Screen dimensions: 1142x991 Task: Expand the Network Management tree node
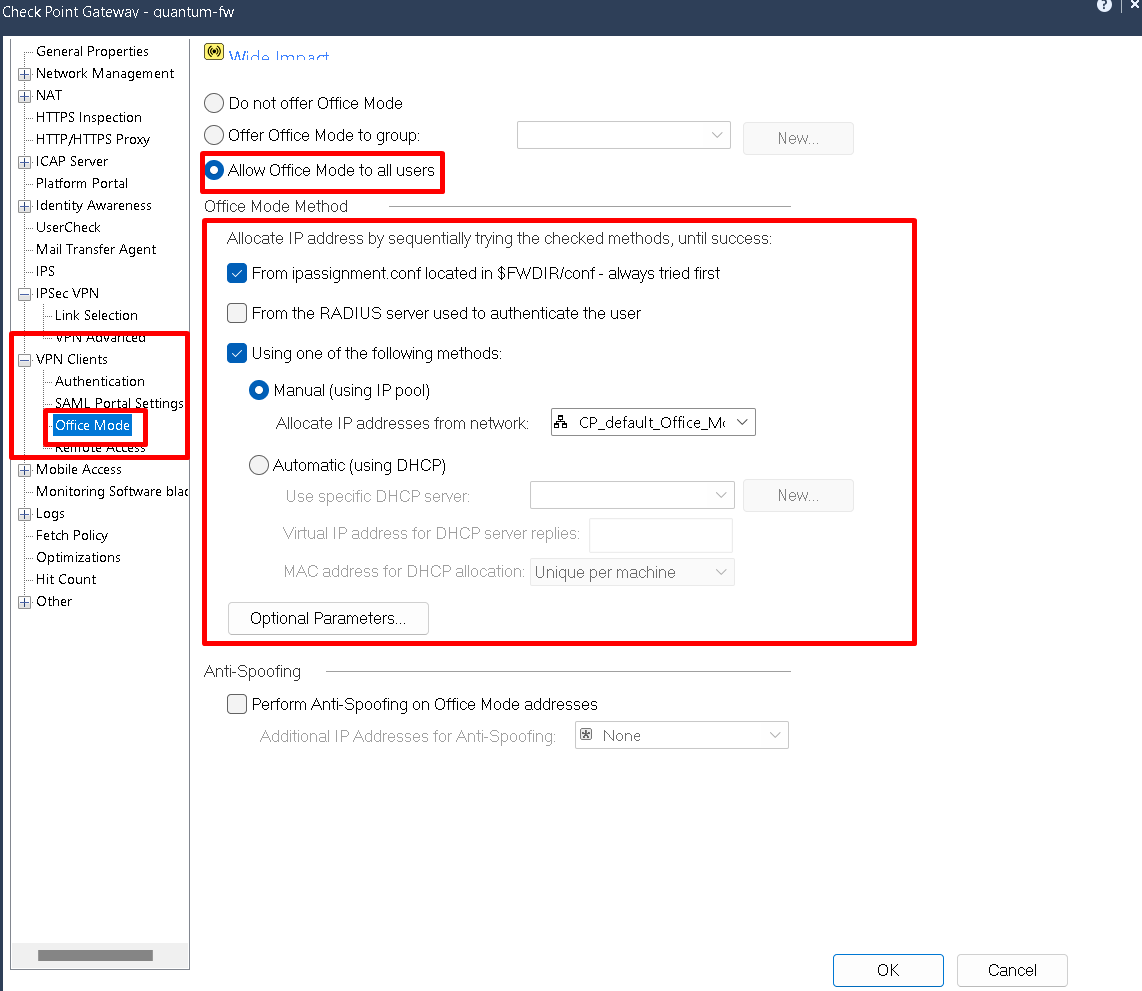pyautogui.click(x=23, y=73)
